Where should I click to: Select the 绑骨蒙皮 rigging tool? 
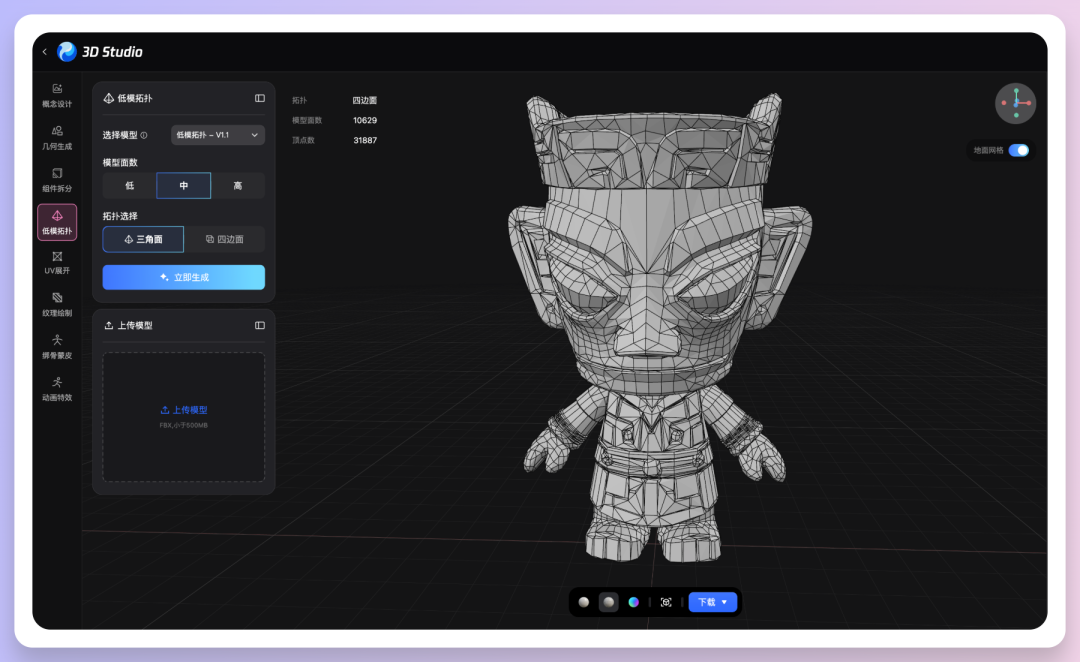click(57, 346)
